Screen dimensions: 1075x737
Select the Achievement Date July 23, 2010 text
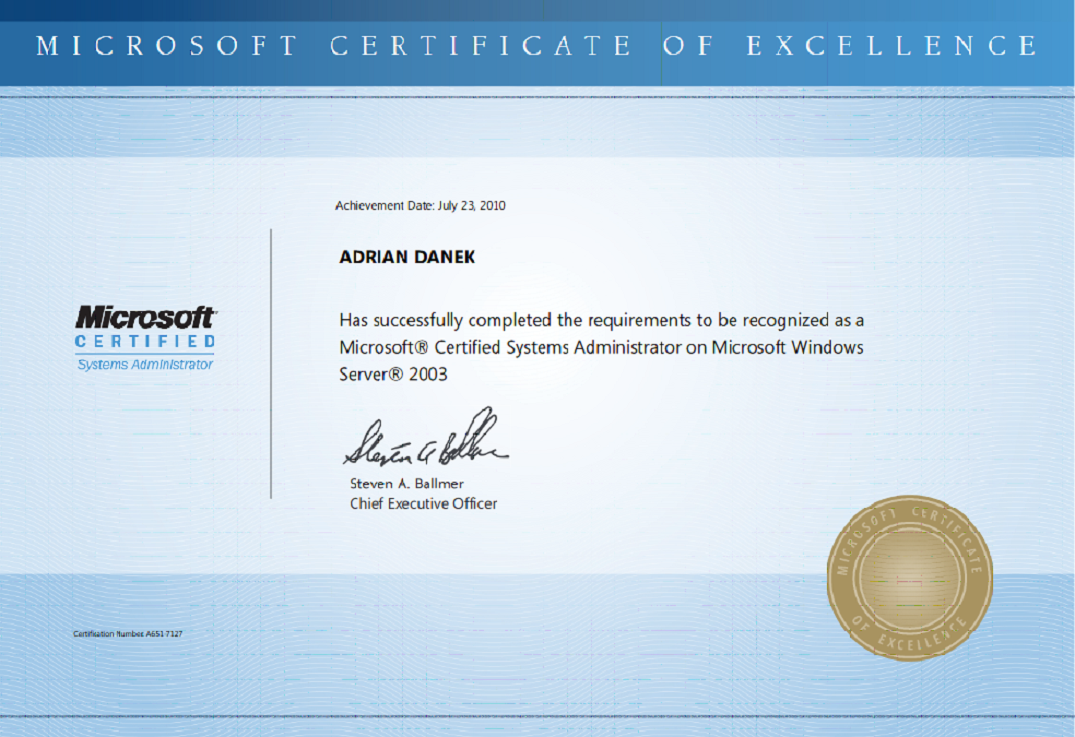[x=420, y=206]
